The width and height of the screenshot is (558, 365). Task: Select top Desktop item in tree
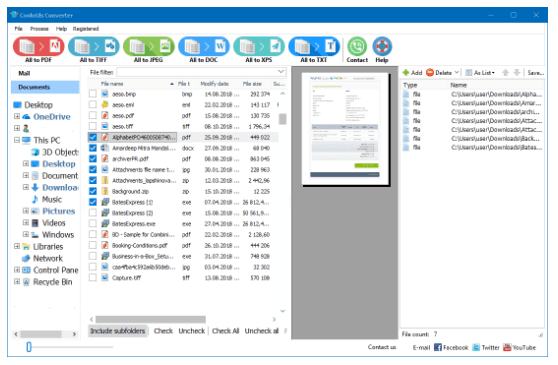[x=33, y=105]
